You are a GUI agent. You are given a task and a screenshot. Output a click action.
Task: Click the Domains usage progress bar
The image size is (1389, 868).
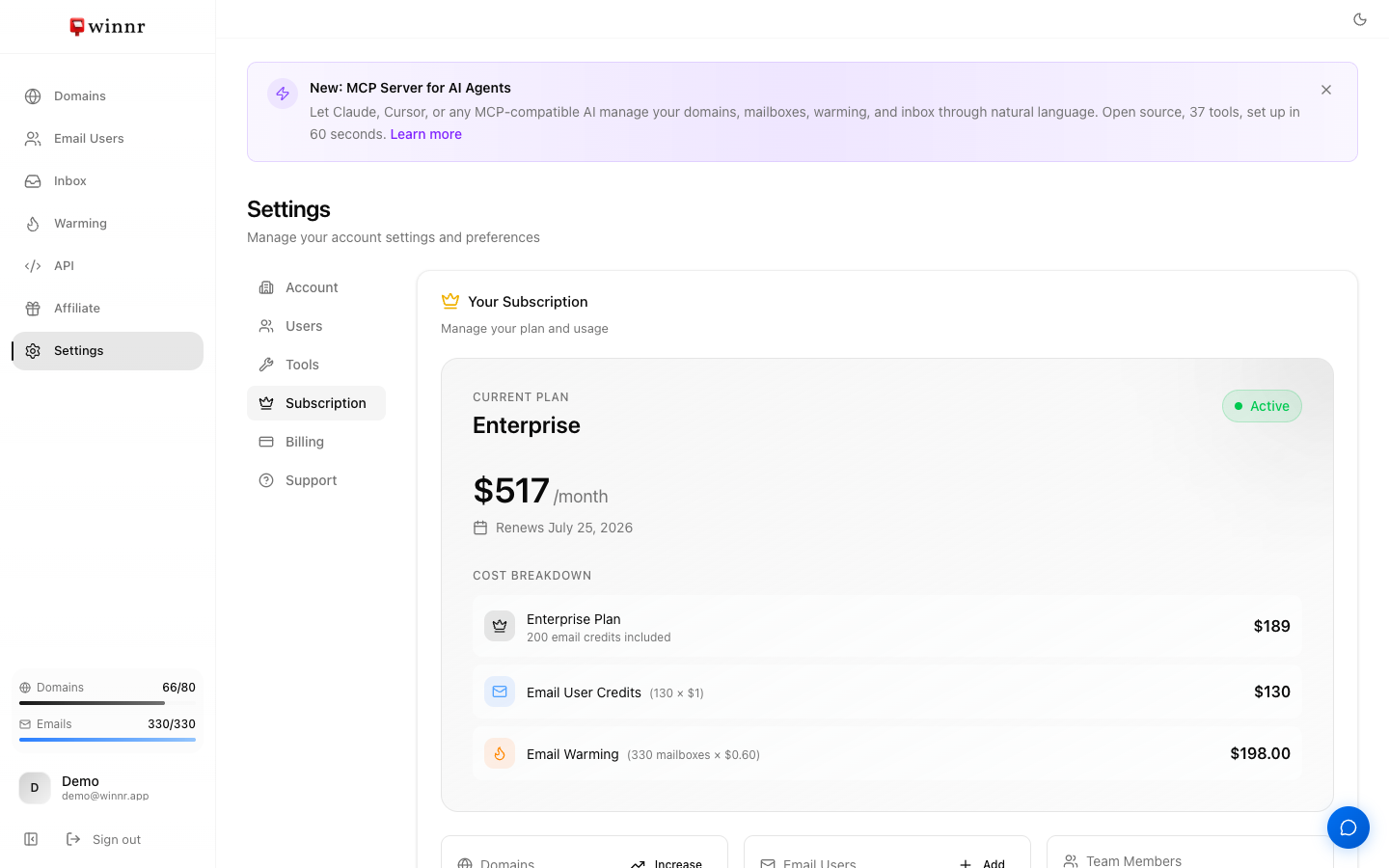pos(107,703)
